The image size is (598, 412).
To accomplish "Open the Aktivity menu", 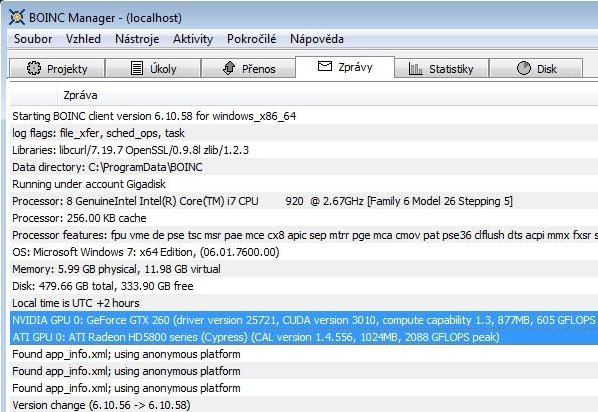I will tap(193, 39).
